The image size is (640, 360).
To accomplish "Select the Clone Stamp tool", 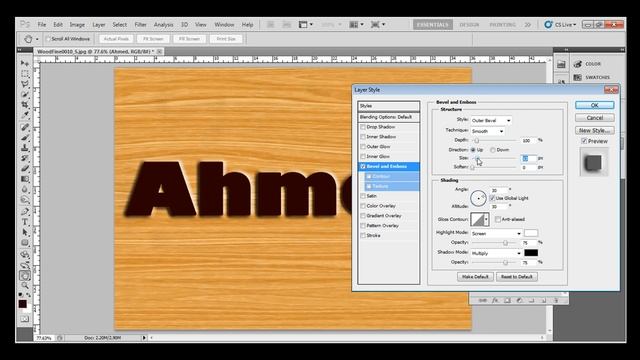I will coord(25,148).
